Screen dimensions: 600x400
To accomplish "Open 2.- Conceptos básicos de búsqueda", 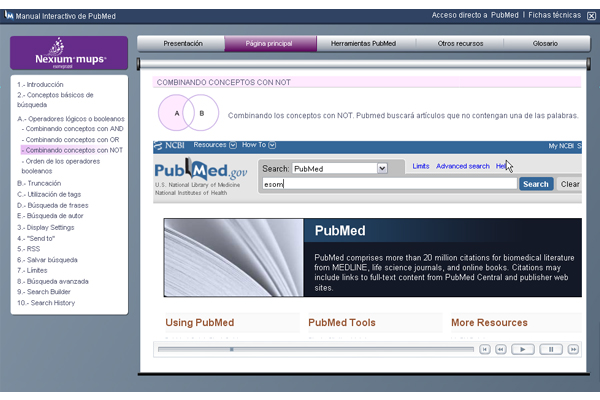I will pos(55,100).
